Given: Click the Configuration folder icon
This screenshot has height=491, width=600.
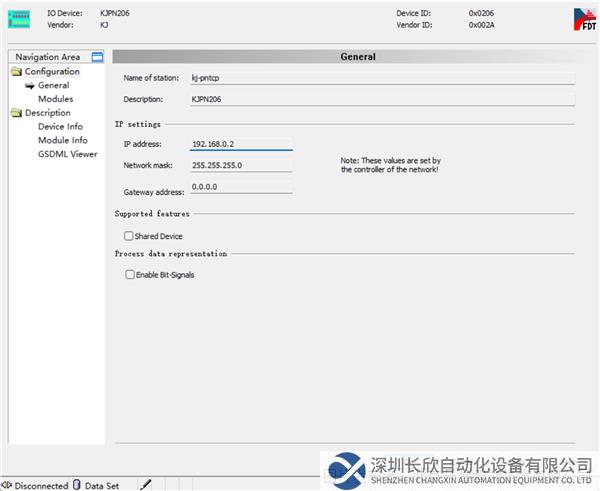Looking at the screenshot, I should (x=16, y=72).
